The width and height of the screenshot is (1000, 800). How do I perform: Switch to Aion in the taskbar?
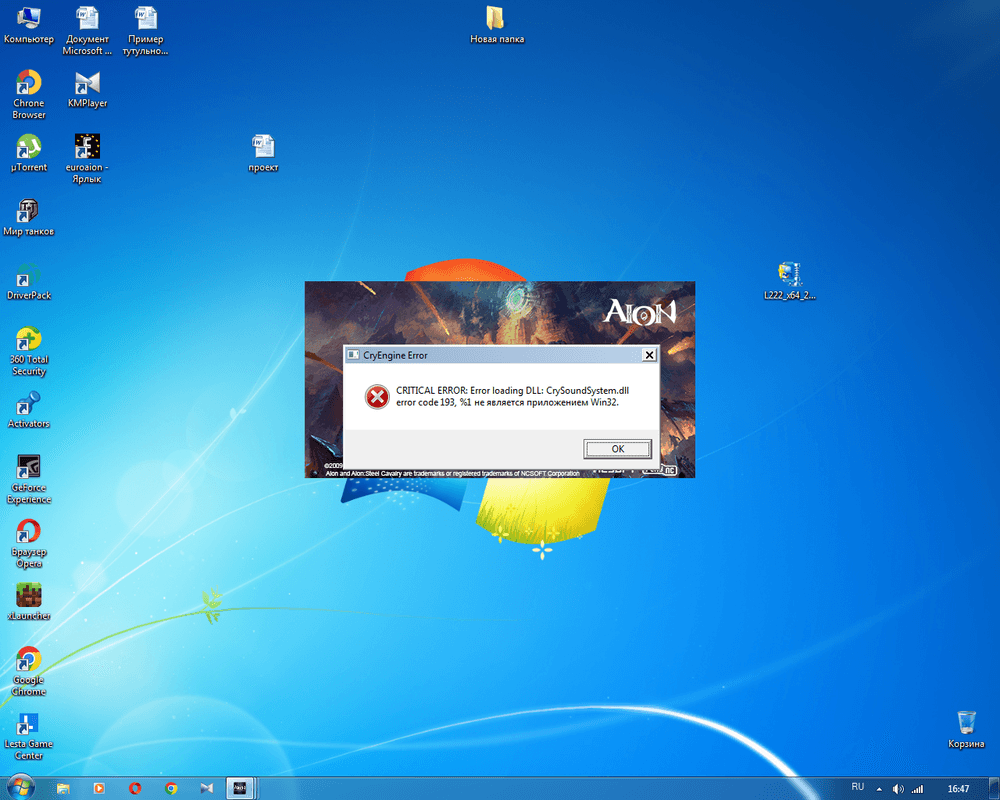[240, 788]
